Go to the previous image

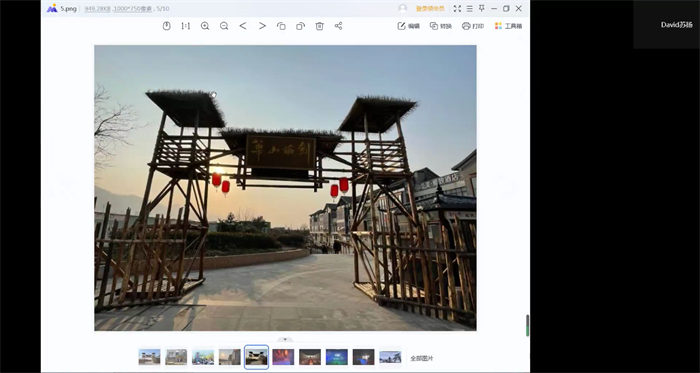243,26
